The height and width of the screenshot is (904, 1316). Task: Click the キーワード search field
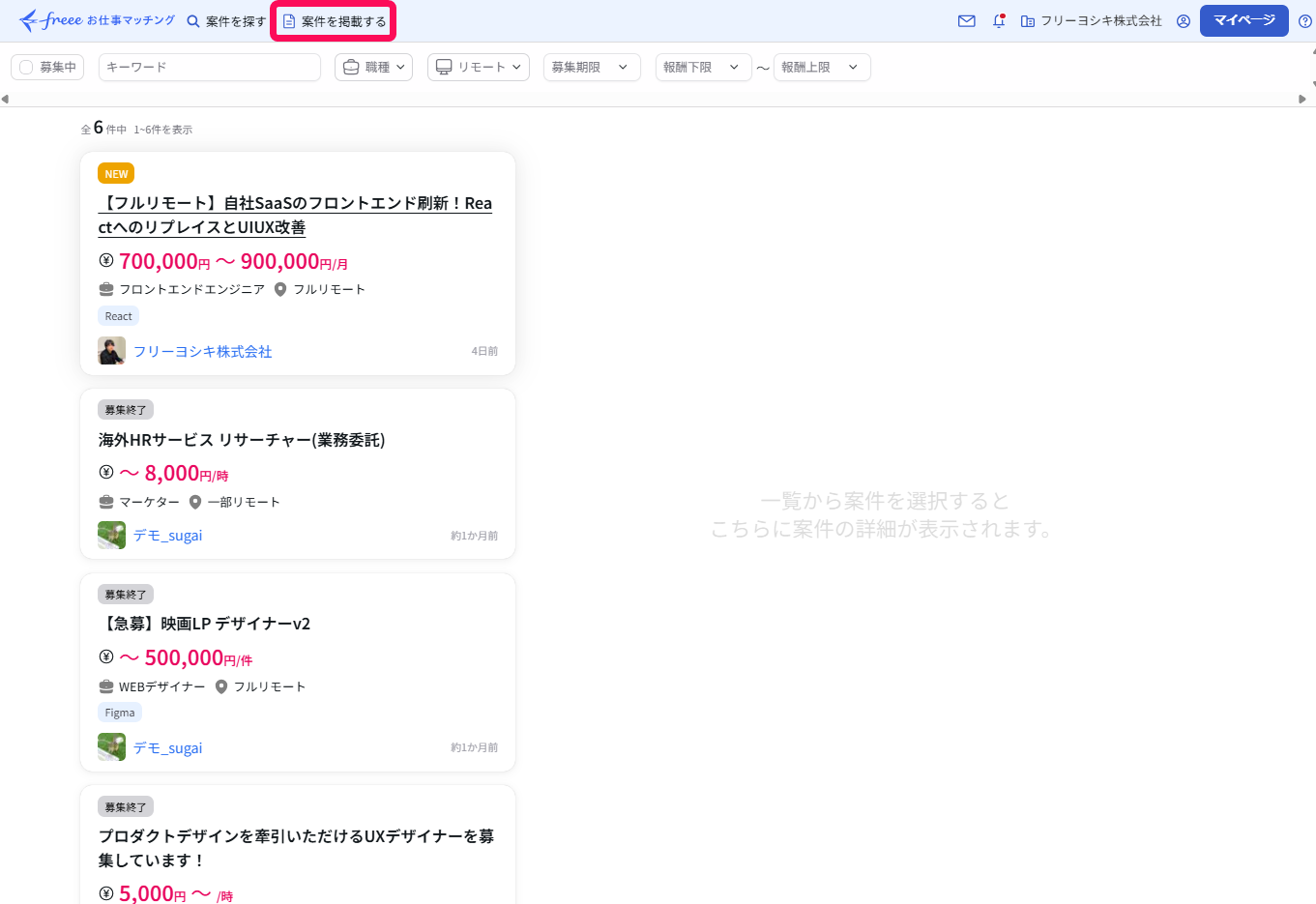pos(210,67)
